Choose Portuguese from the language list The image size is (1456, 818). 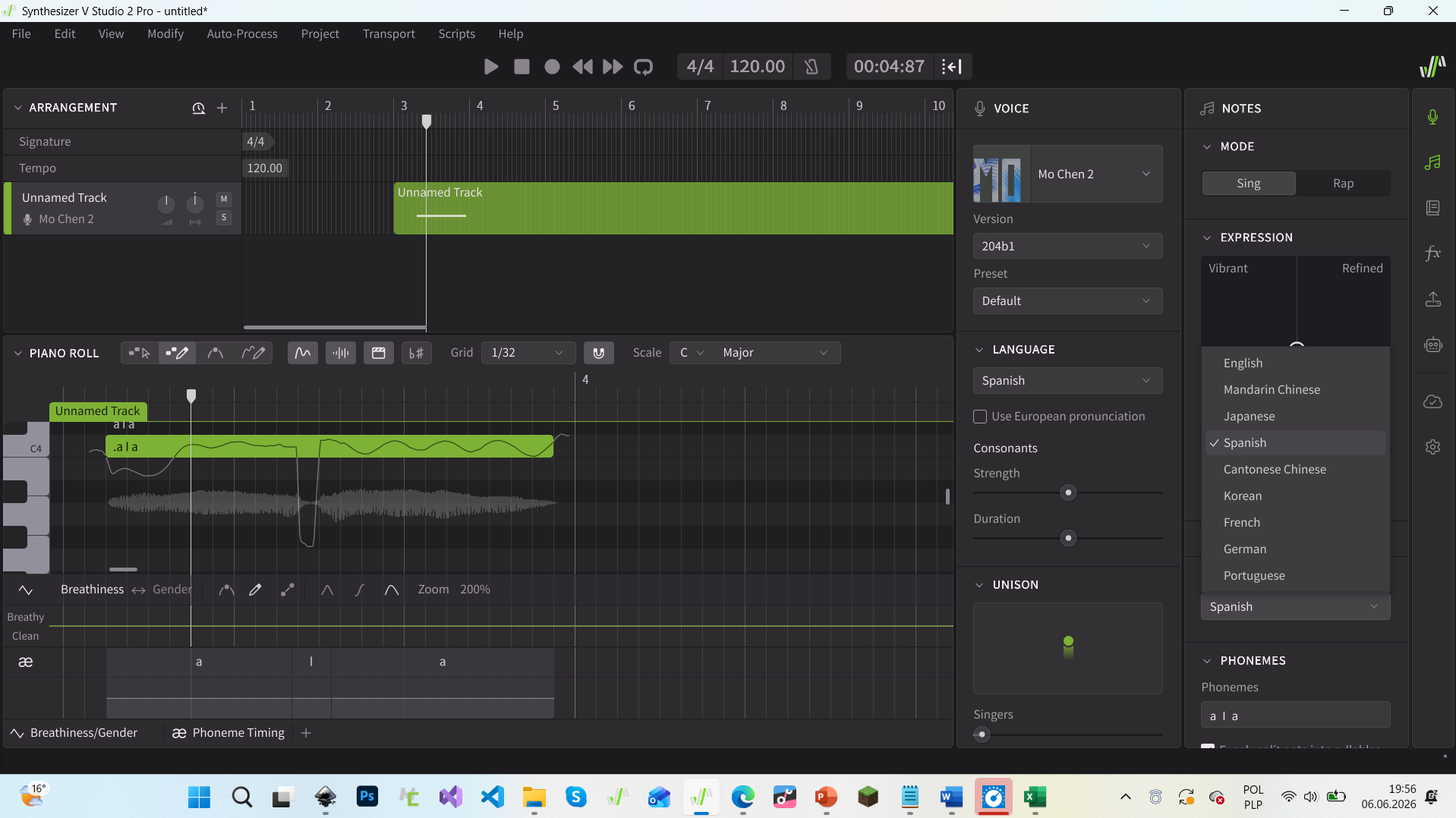1296,576
